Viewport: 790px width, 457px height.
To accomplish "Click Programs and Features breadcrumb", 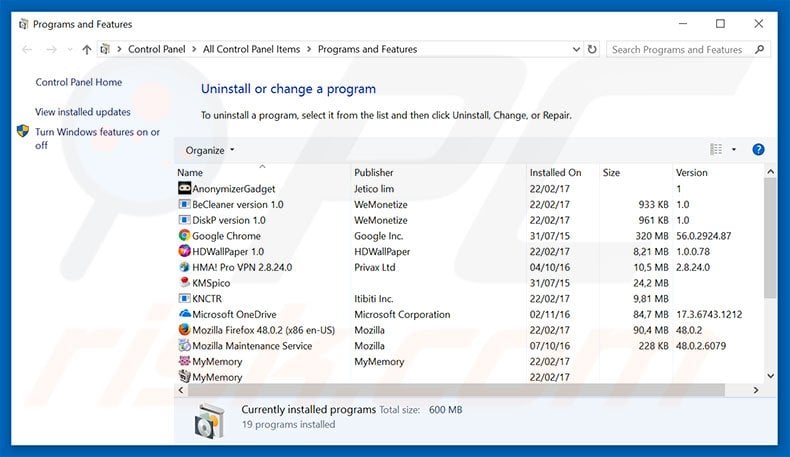I will [x=367, y=49].
